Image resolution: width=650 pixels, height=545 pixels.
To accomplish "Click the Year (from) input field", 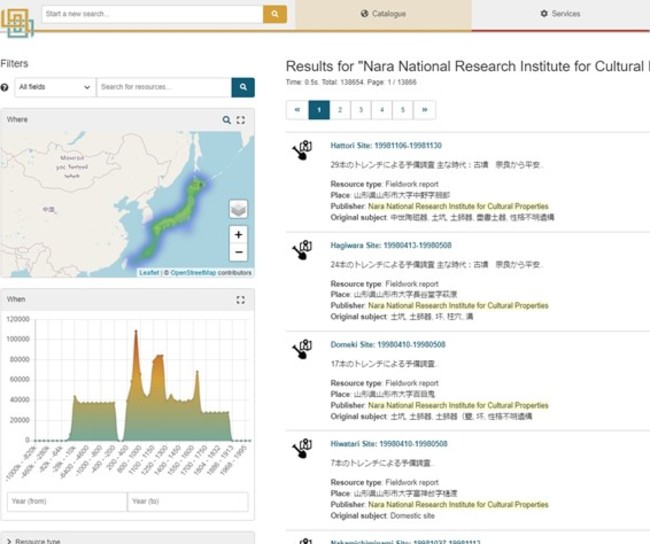I will click(66, 501).
